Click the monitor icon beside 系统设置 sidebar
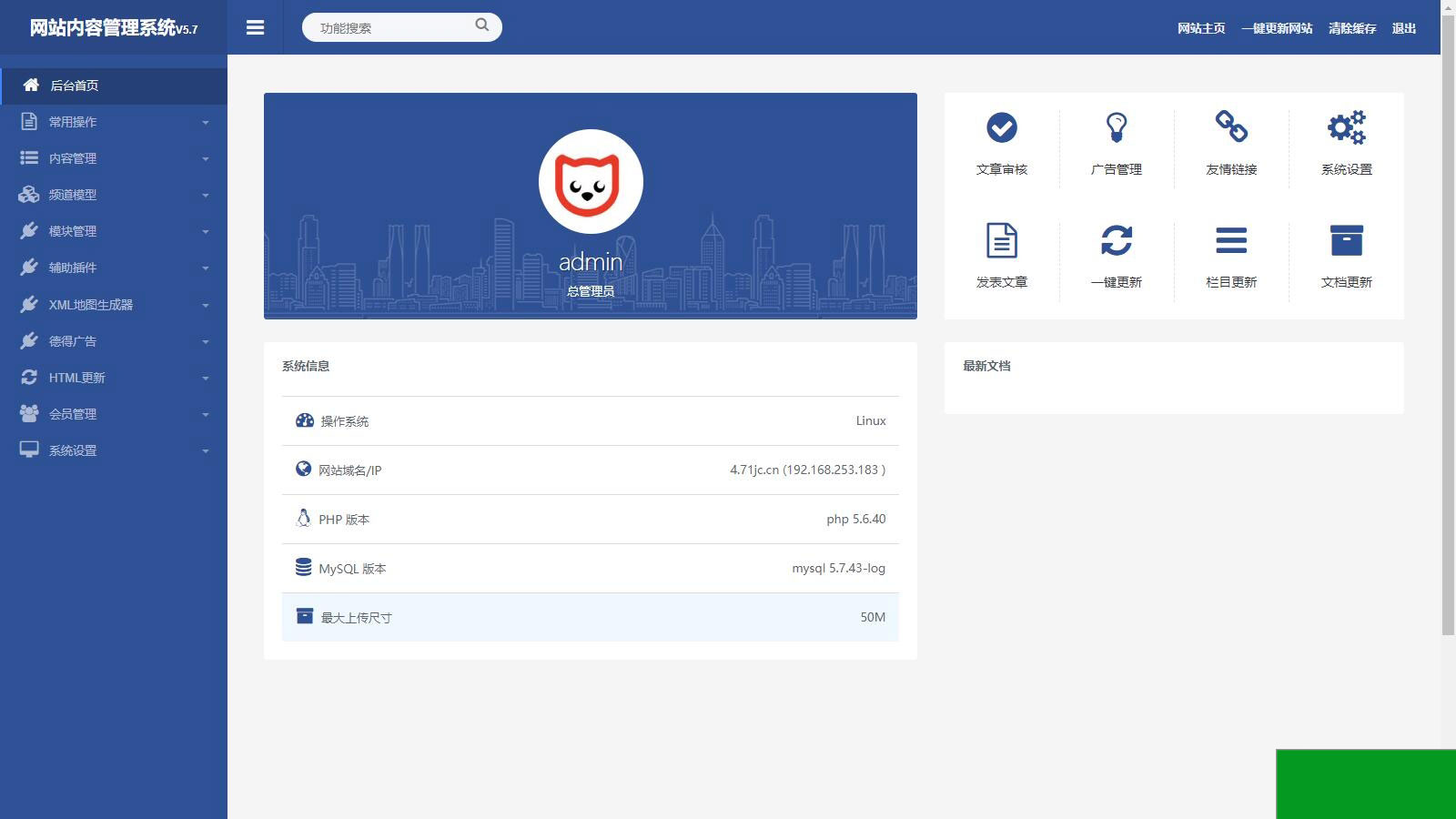The height and width of the screenshot is (819, 1456). [x=29, y=450]
